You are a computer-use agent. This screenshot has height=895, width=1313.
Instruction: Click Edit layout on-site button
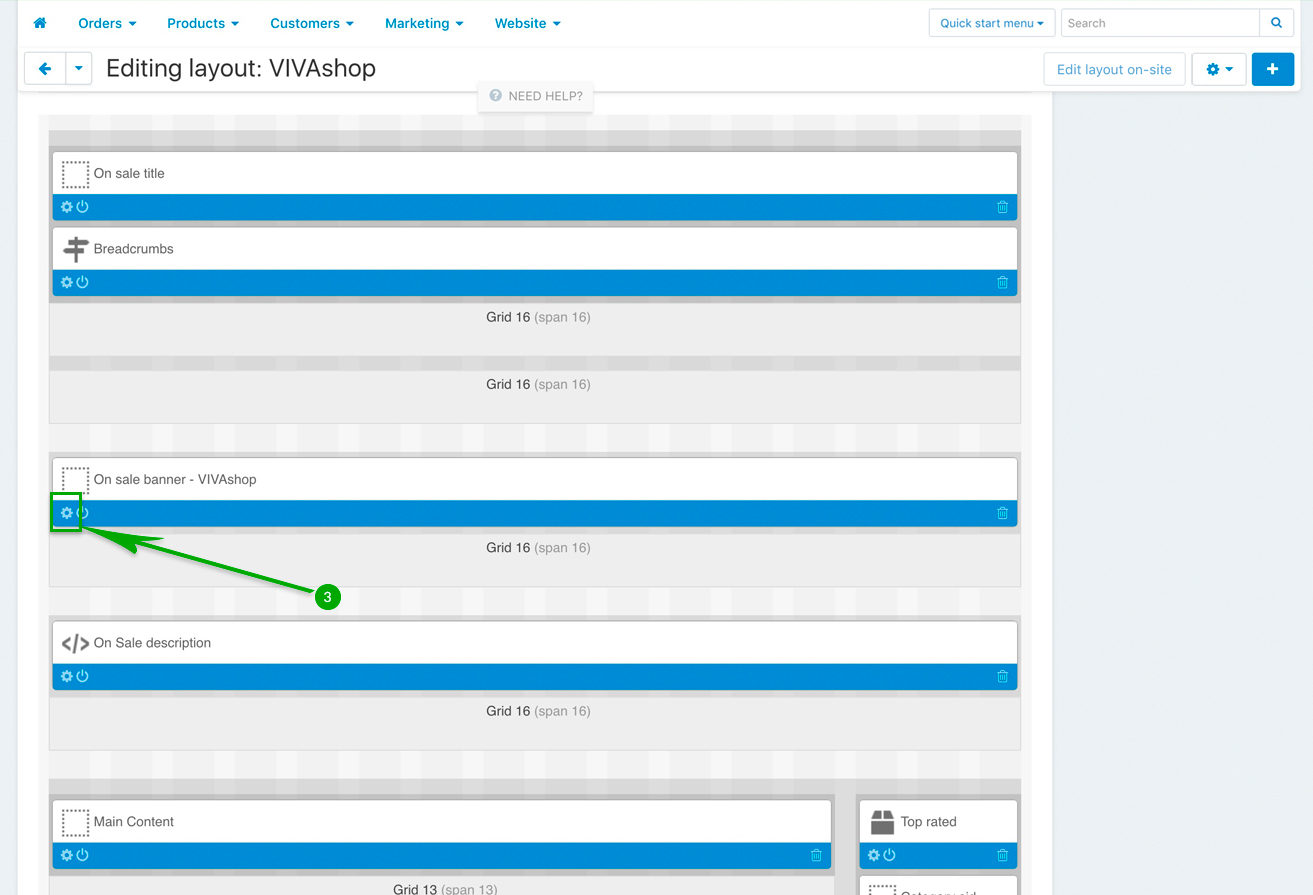pyautogui.click(x=1113, y=69)
